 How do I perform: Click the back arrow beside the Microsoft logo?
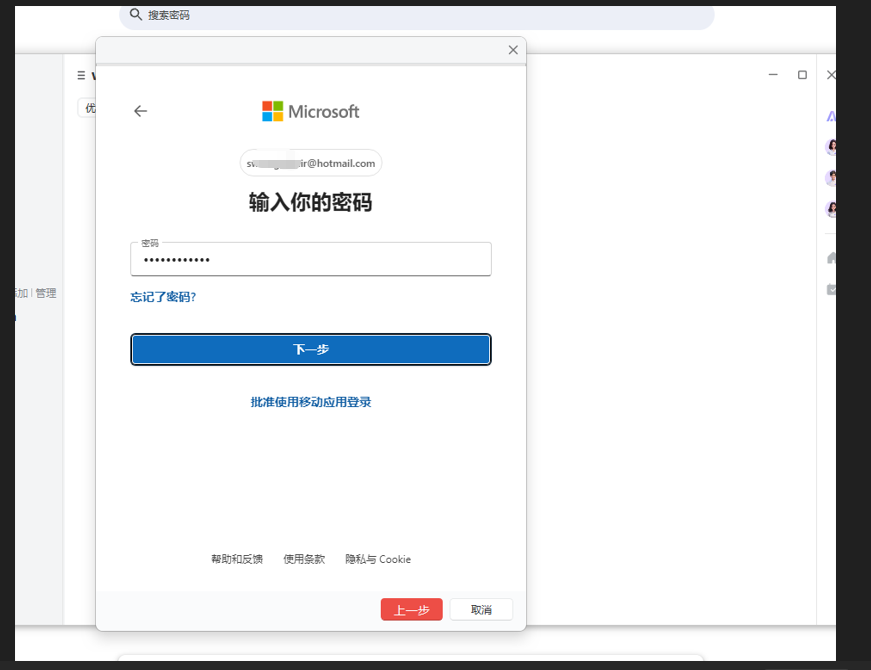click(141, 111)
